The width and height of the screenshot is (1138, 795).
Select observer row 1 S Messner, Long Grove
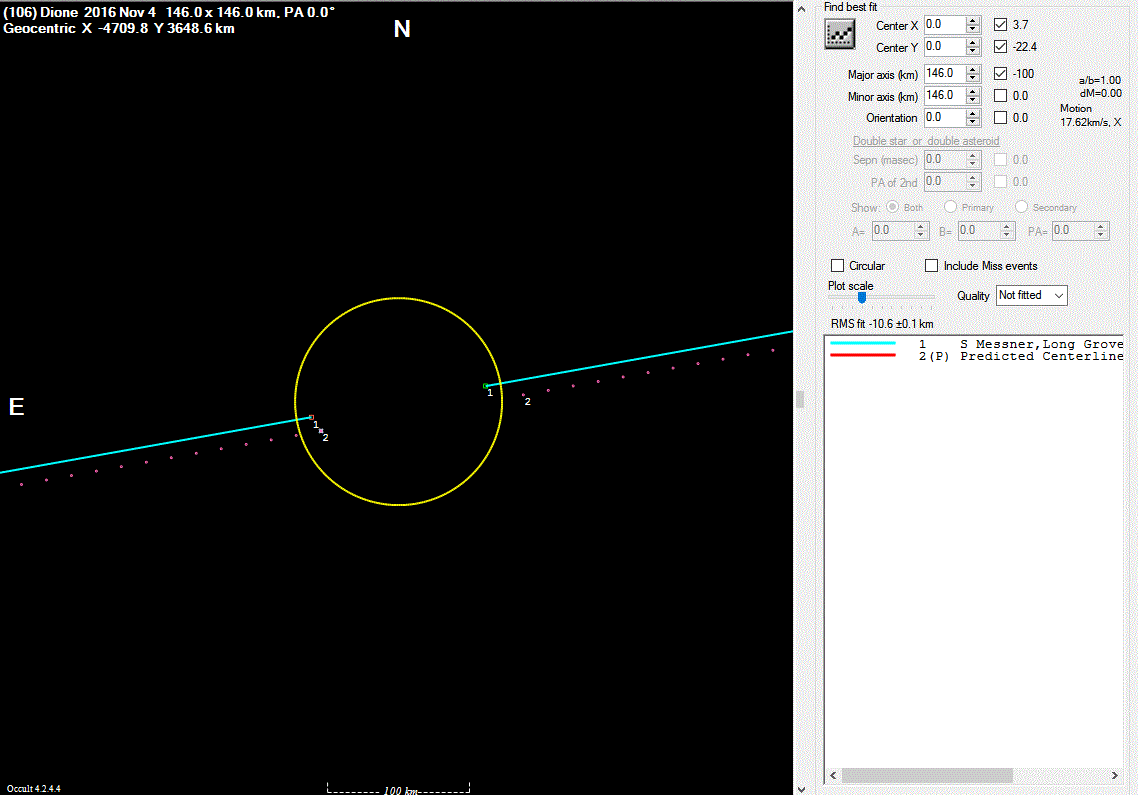click(975, 344)
